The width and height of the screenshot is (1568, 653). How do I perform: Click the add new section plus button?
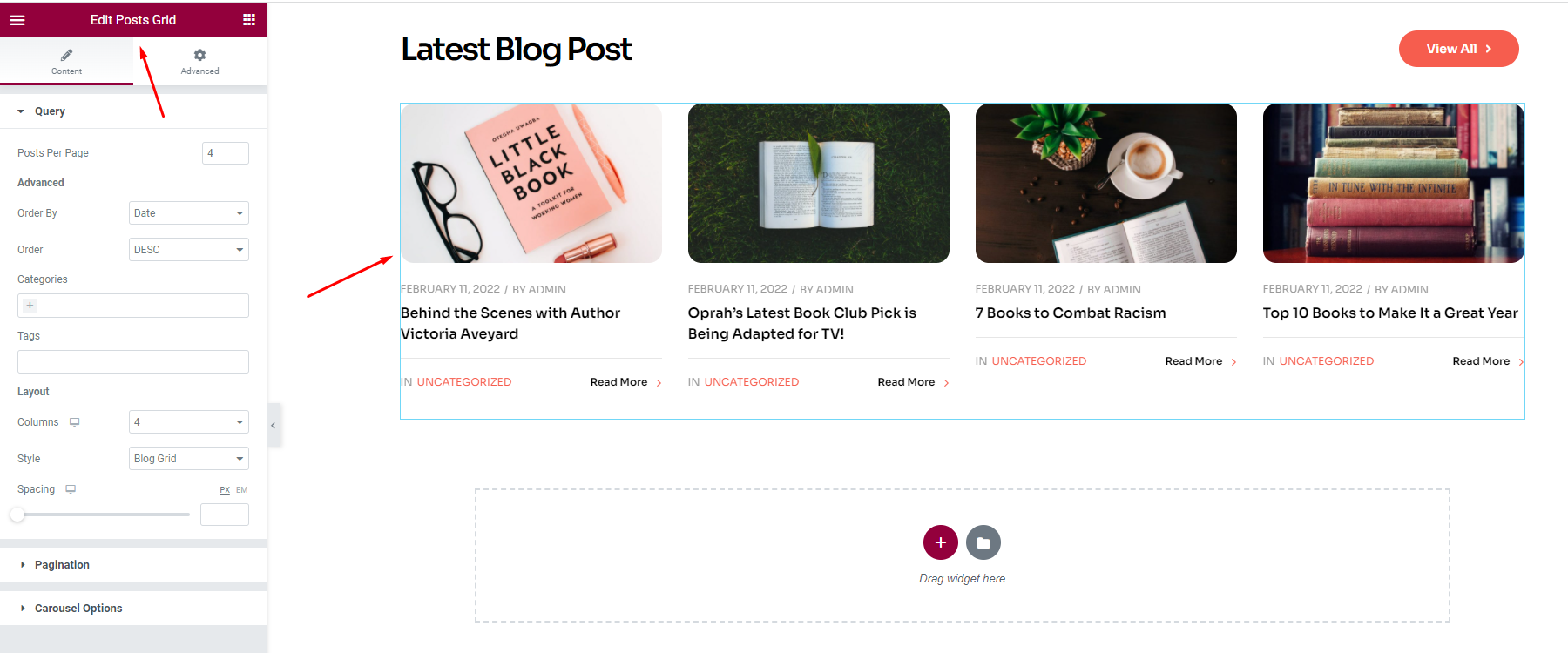coord(940,542)
